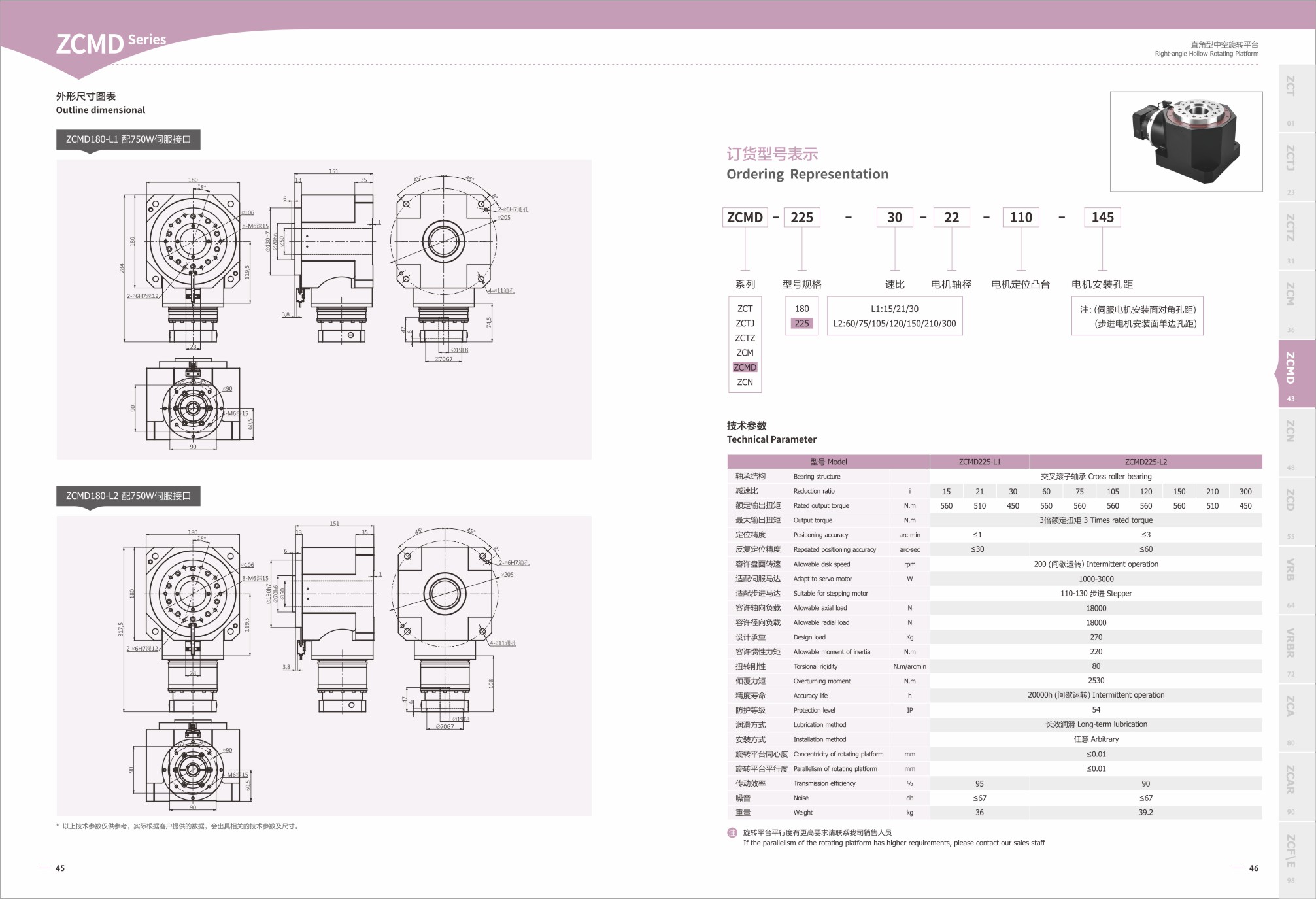1316x899 pixels.
Task: Select the highlighted ZCMD side index tab
Action: pos(1295,373)
